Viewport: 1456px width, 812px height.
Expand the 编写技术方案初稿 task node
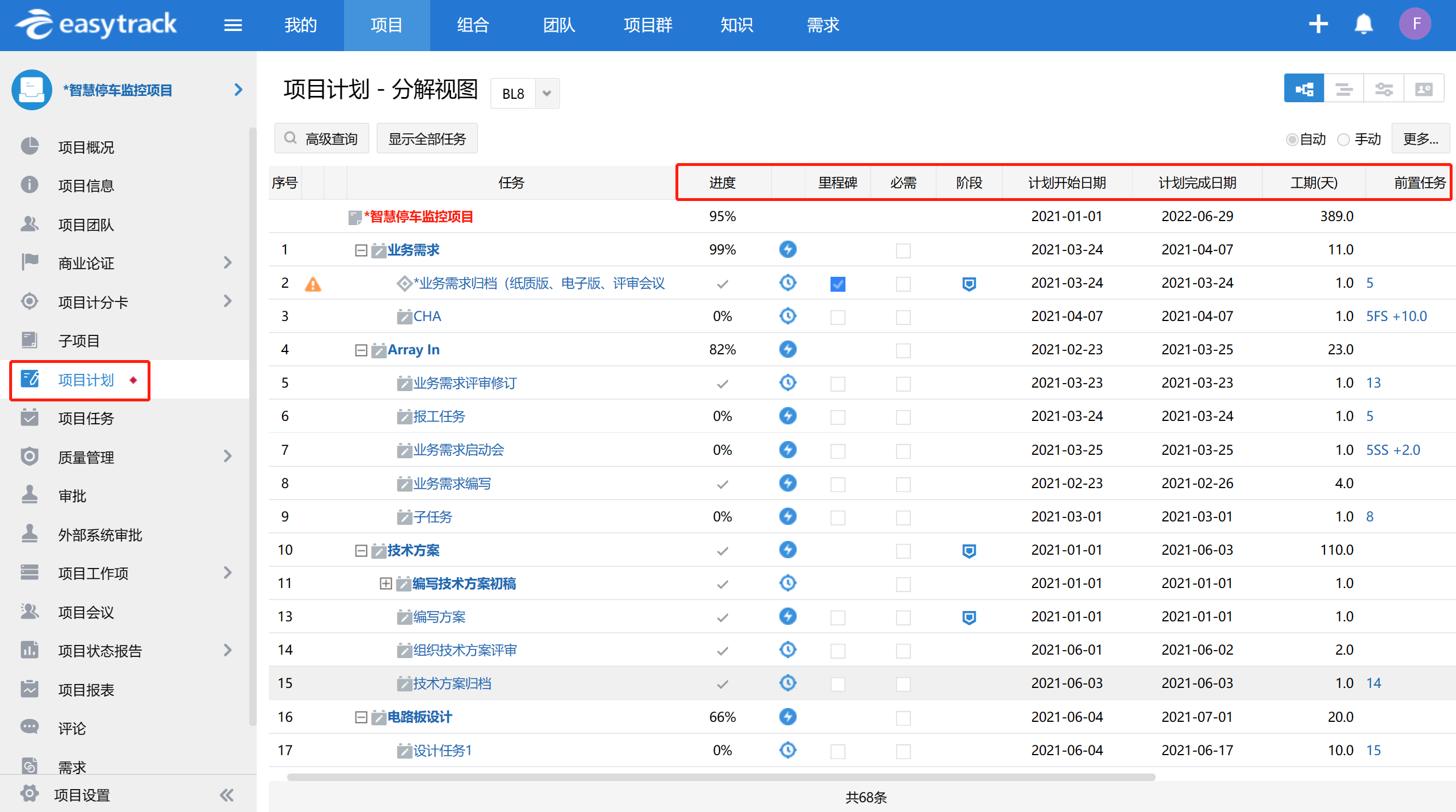386,584
